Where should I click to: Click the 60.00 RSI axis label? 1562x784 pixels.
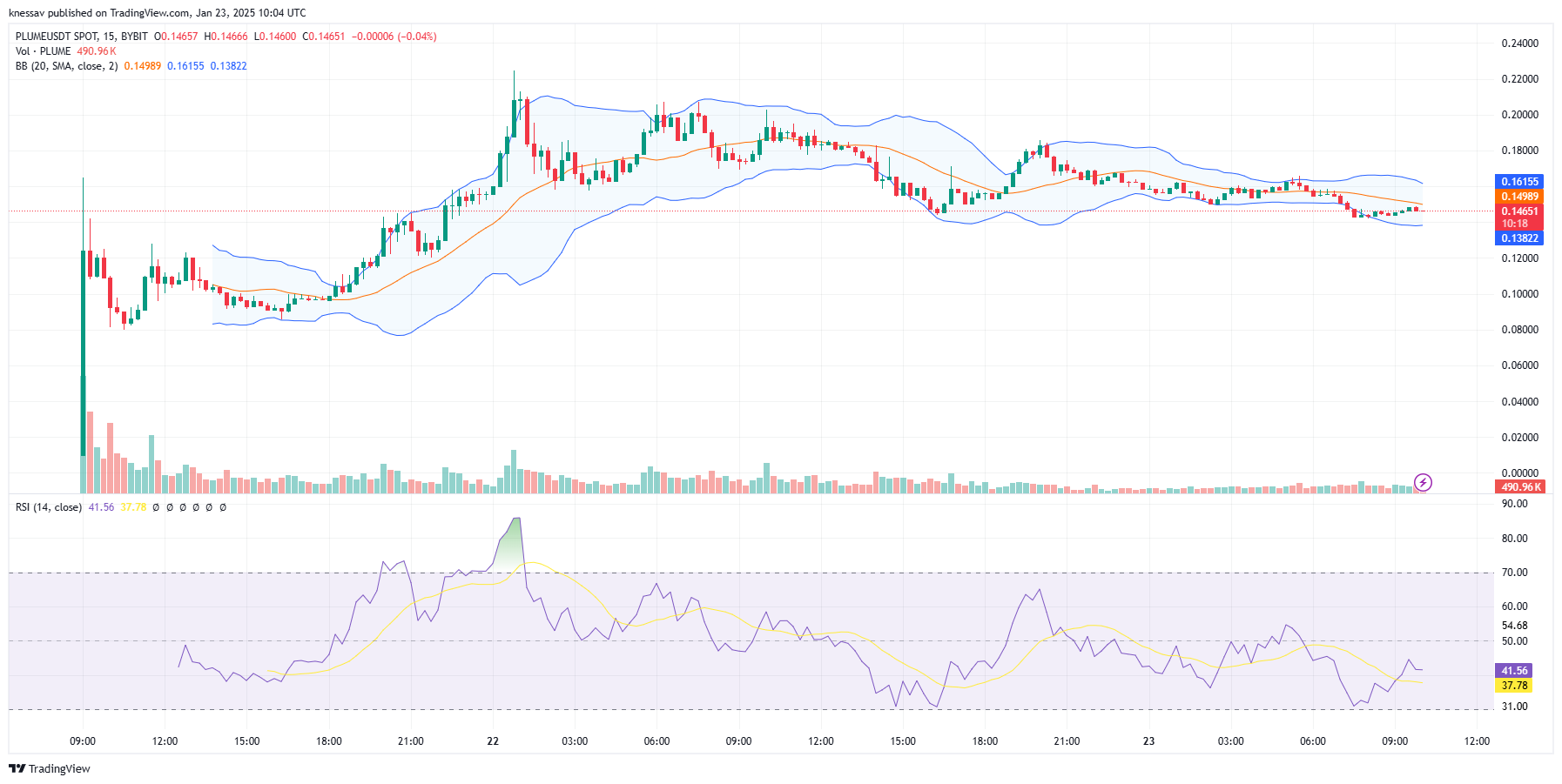coord(1515,606)
